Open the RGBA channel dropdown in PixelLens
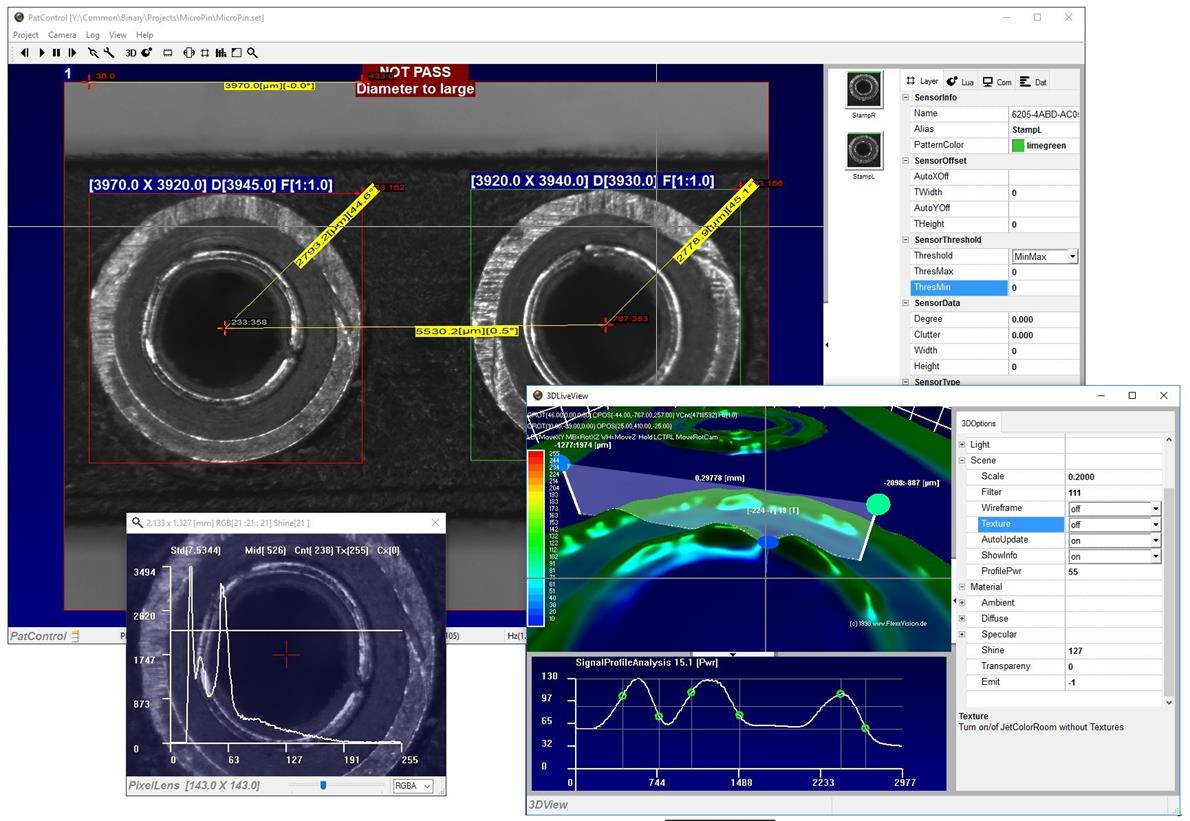 413,785
